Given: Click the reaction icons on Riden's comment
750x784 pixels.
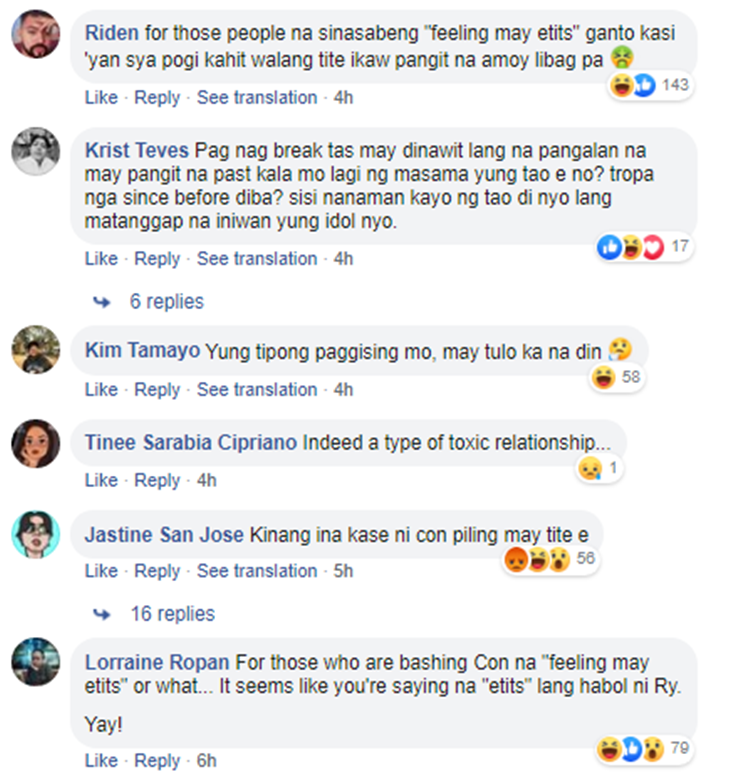Looking at the screenshot, I should [632, 86].
